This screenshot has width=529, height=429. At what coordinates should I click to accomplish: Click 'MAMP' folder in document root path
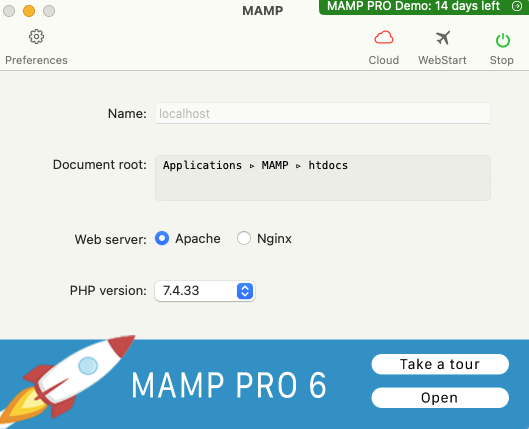[275, 165]
